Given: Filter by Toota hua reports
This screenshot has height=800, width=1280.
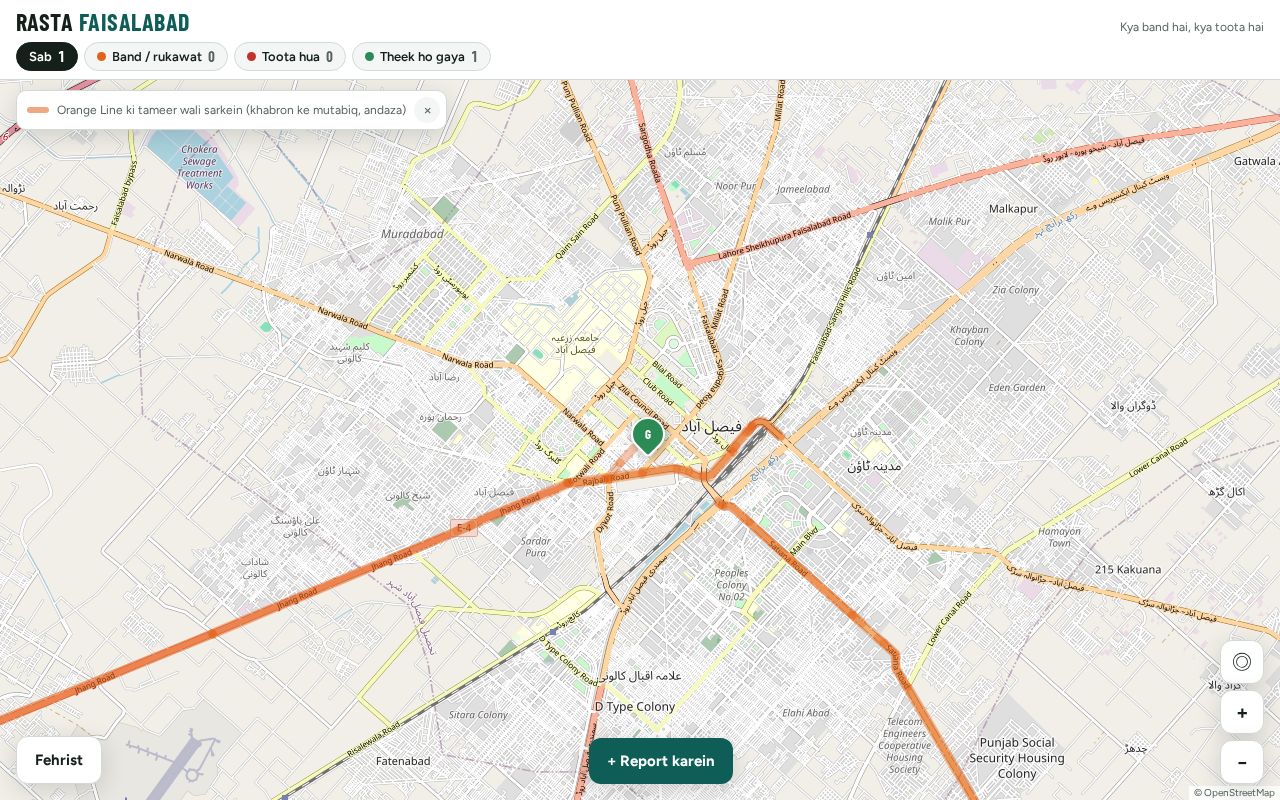Looking at the screenshot, I should [290, 57].
